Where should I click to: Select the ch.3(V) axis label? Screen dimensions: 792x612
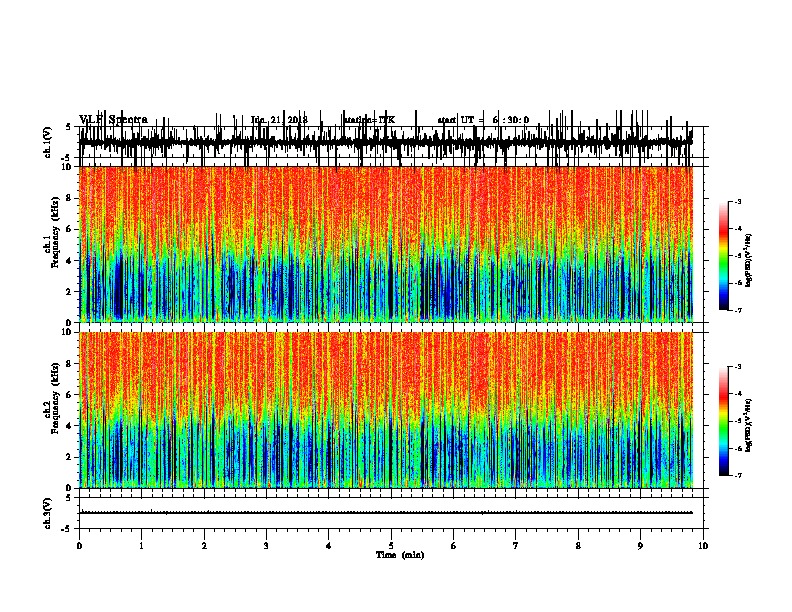48,513
